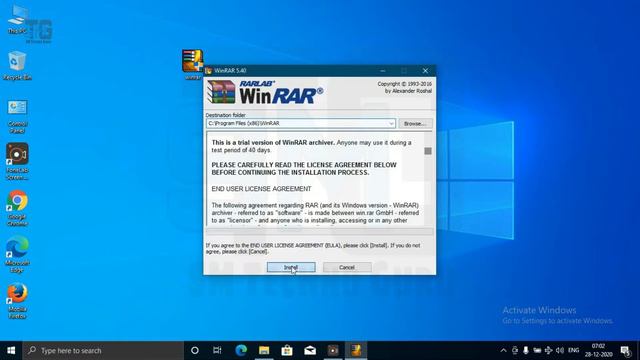Select the Google Chrome desktop icon
This screenshot has height=360, width=640.
17,208
